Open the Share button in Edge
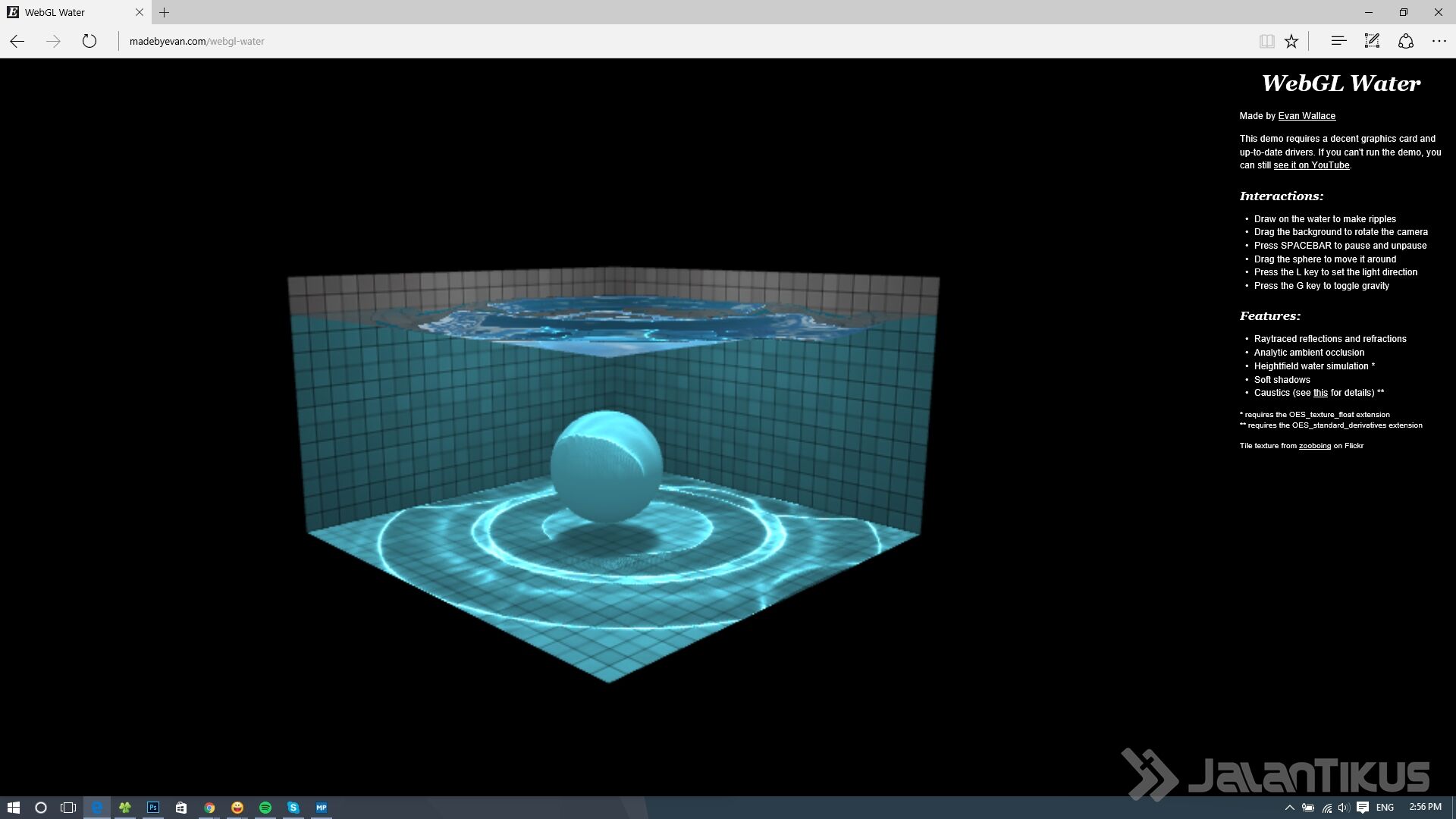The image size is (1456, 819). [1406, 41]
